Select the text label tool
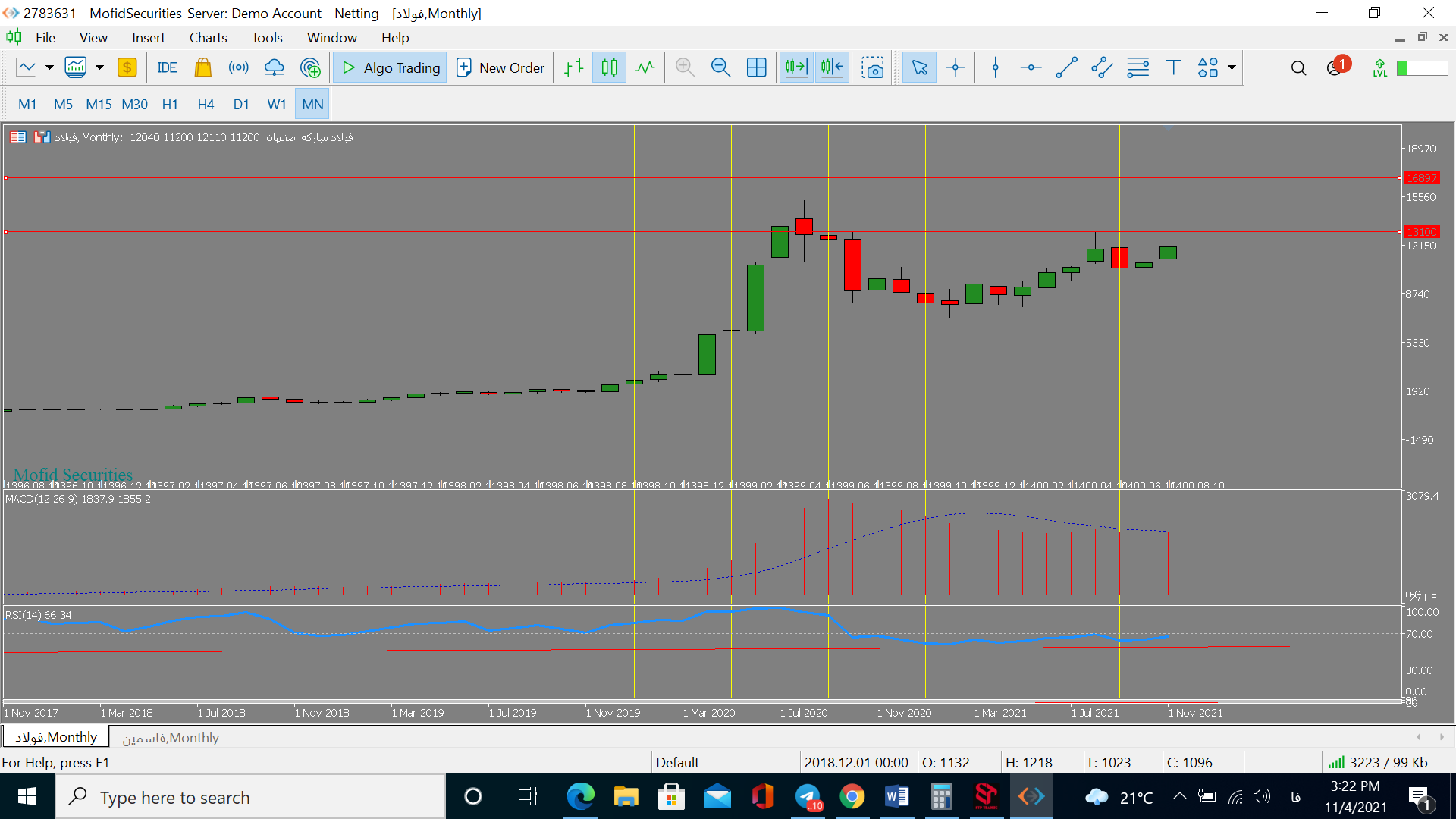 click(x=1173, y=67)
